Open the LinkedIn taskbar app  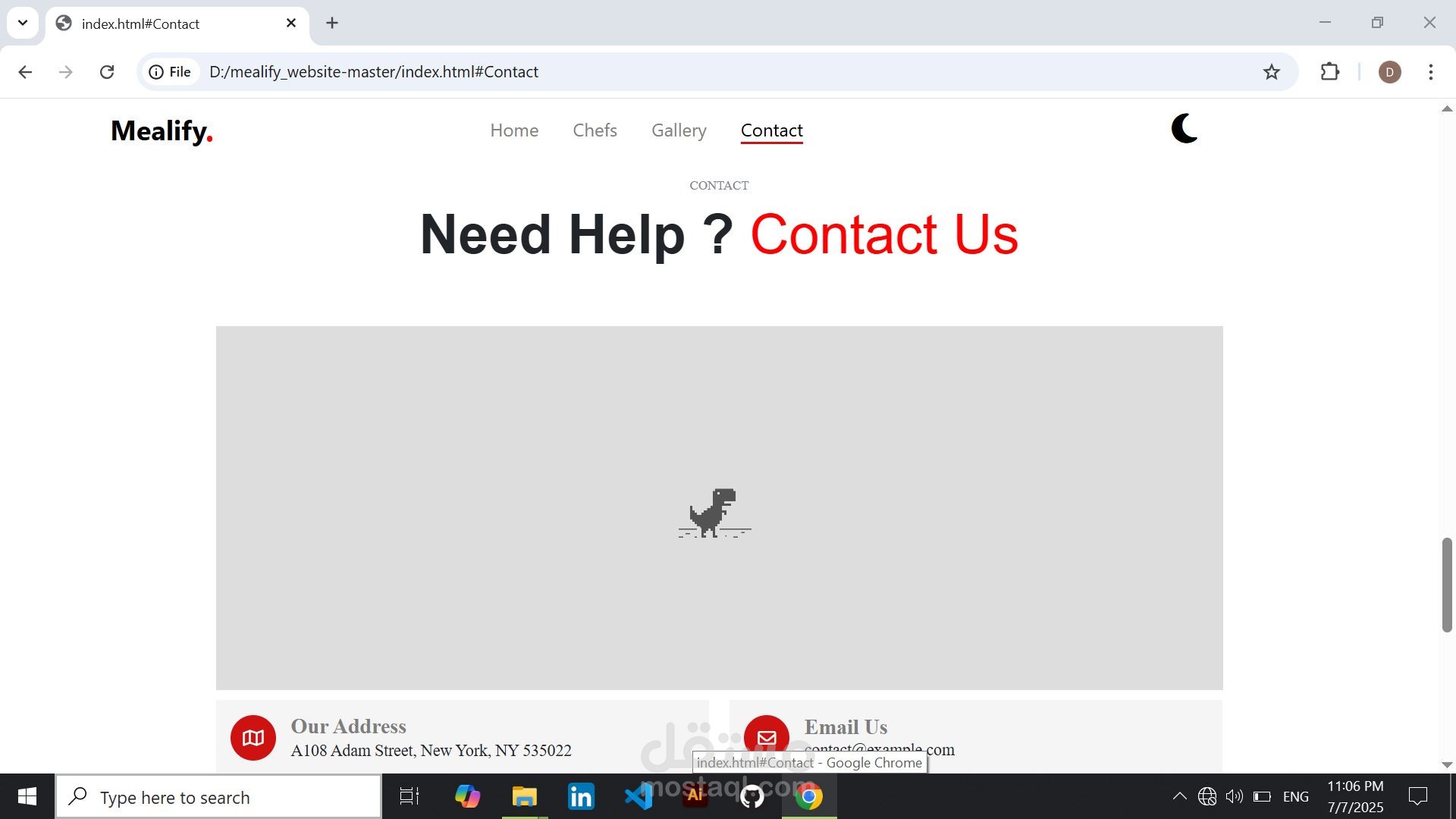tap(581, 797)
